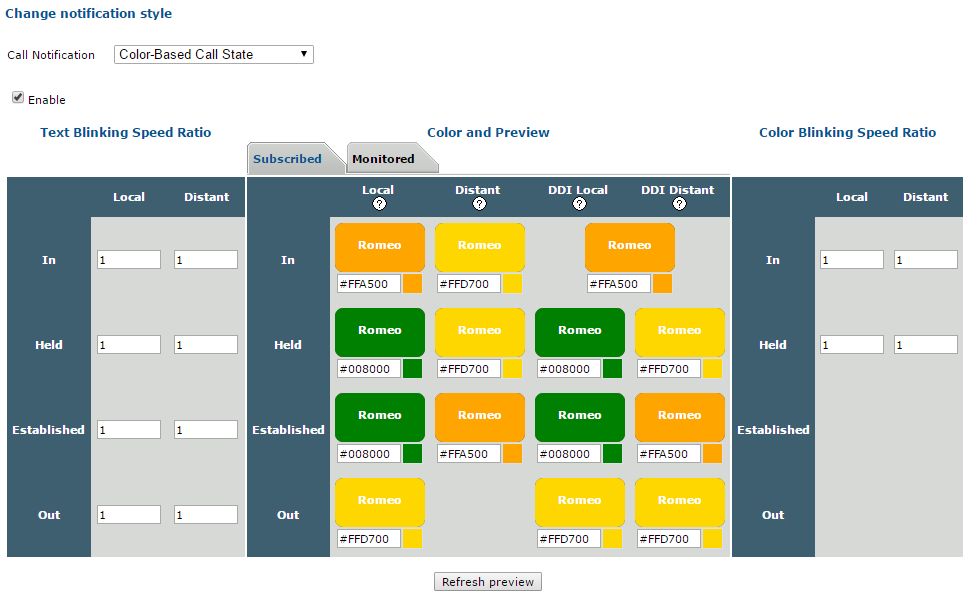Click the Held Local color hex field
The image size is (963, 593).
pyautogui.click(x=368, y=369)
